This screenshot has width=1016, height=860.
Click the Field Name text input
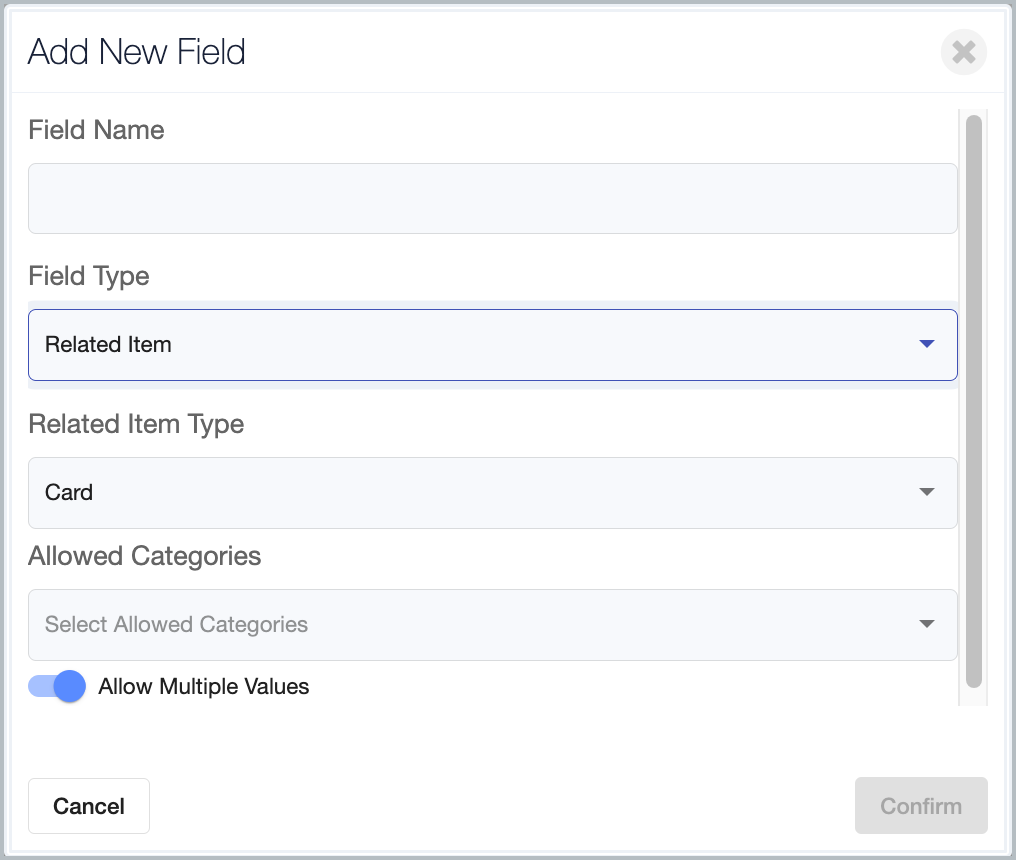tap(492, 199)
